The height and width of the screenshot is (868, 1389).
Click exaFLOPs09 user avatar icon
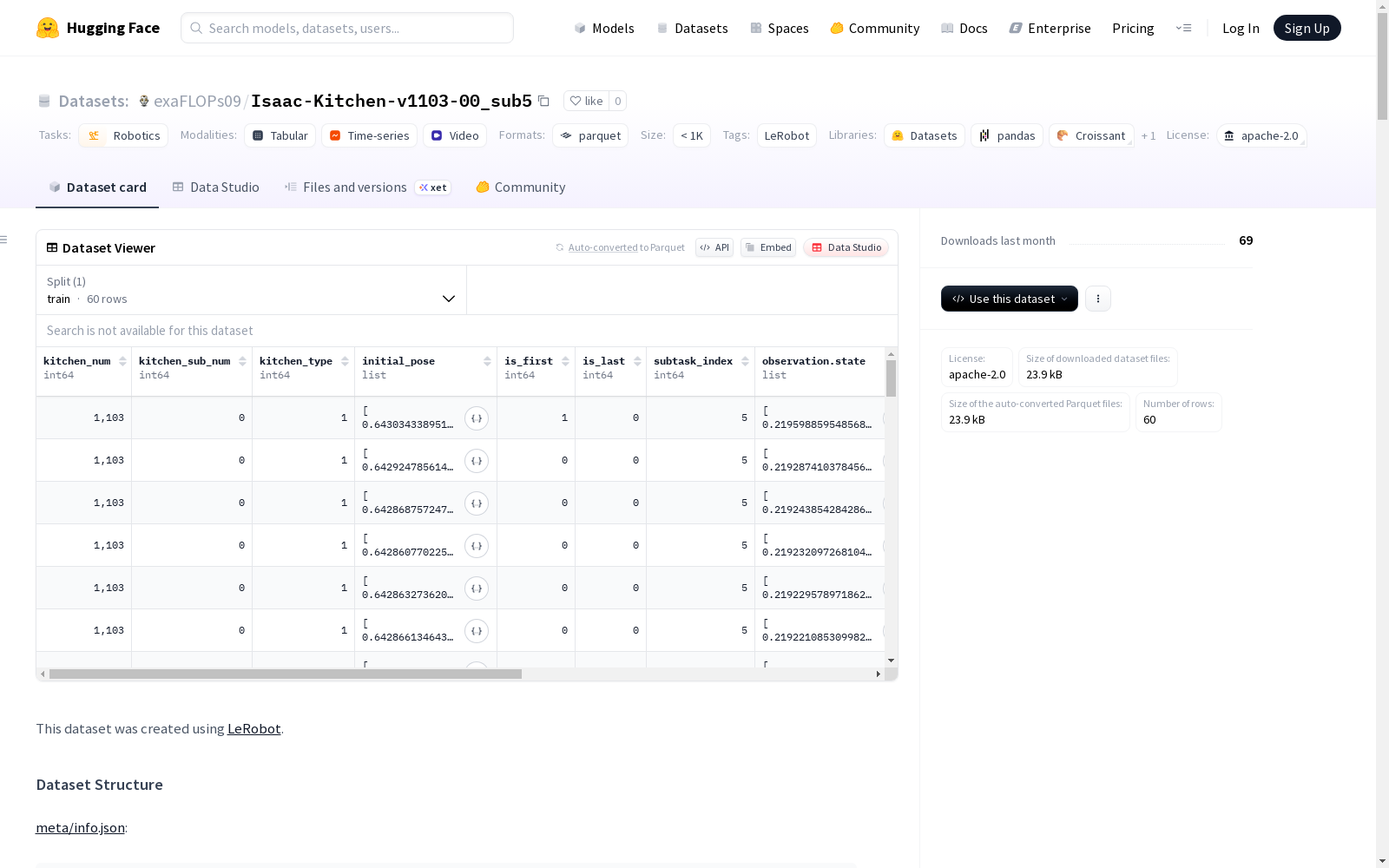click(144, 101)
